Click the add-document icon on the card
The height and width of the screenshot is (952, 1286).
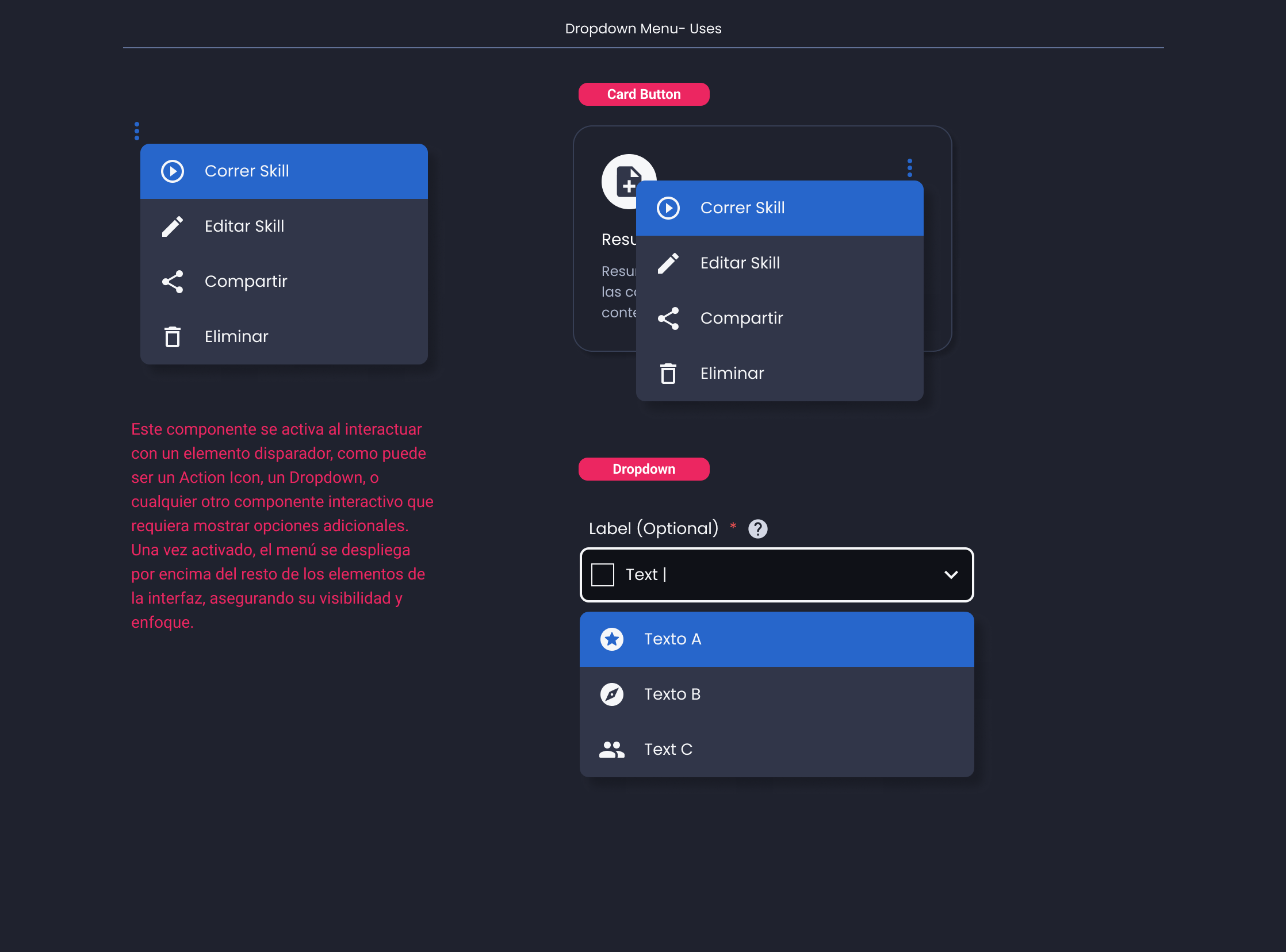point(628,181)
